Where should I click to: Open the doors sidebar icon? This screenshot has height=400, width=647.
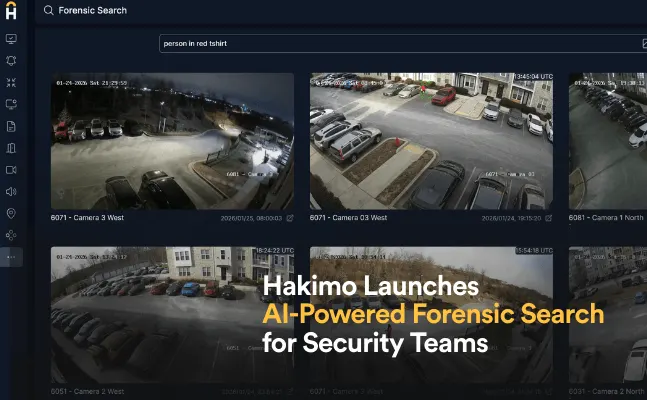point(11,148)
